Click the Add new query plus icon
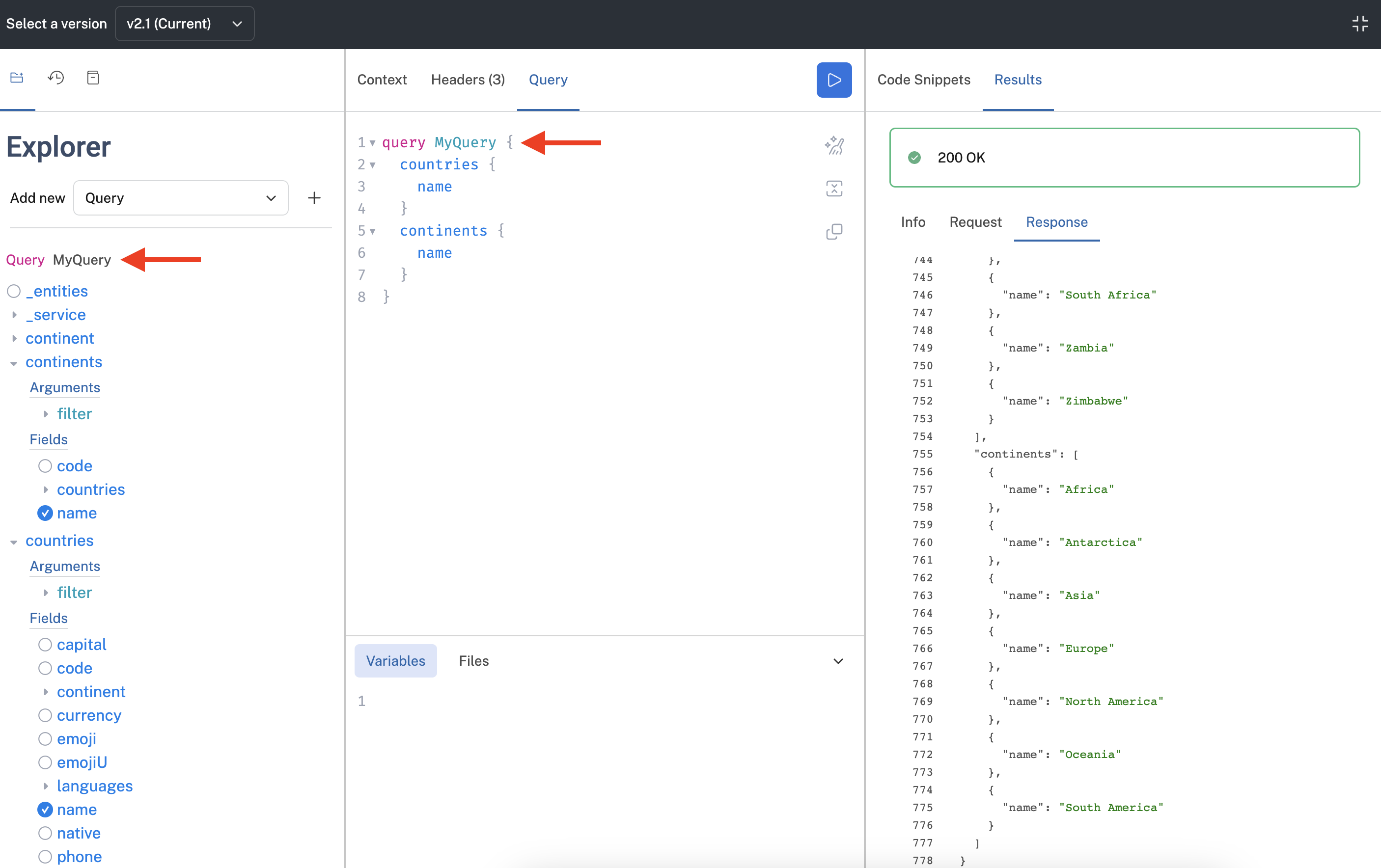The height and width of the screenshot is (868, 1381). (x=314, y=198)
